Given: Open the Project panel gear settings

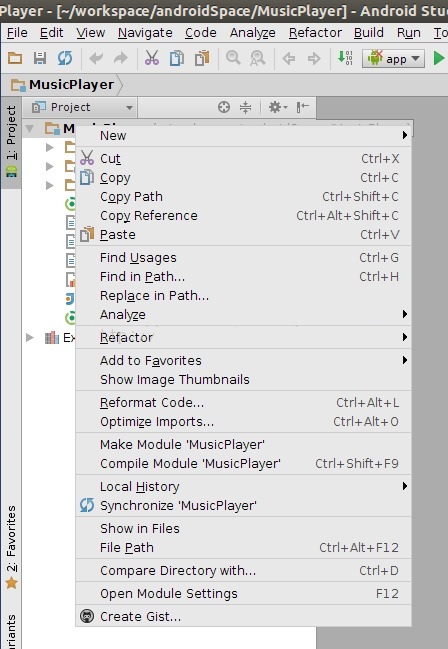Looking at the screenshot, I should coord(277,107).
